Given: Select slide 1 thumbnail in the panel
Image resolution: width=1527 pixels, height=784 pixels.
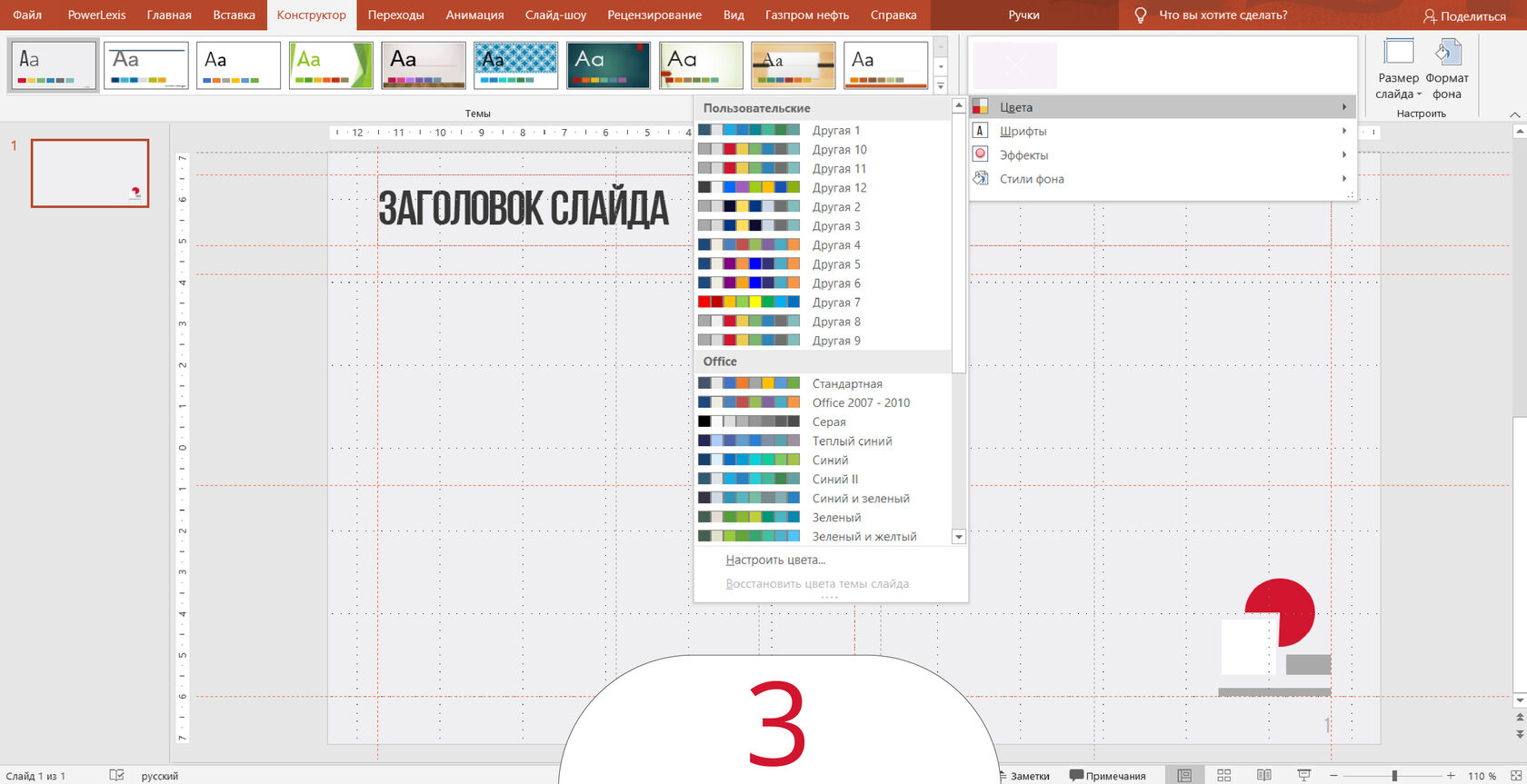Looking at the screenshot, I should 90,173.
